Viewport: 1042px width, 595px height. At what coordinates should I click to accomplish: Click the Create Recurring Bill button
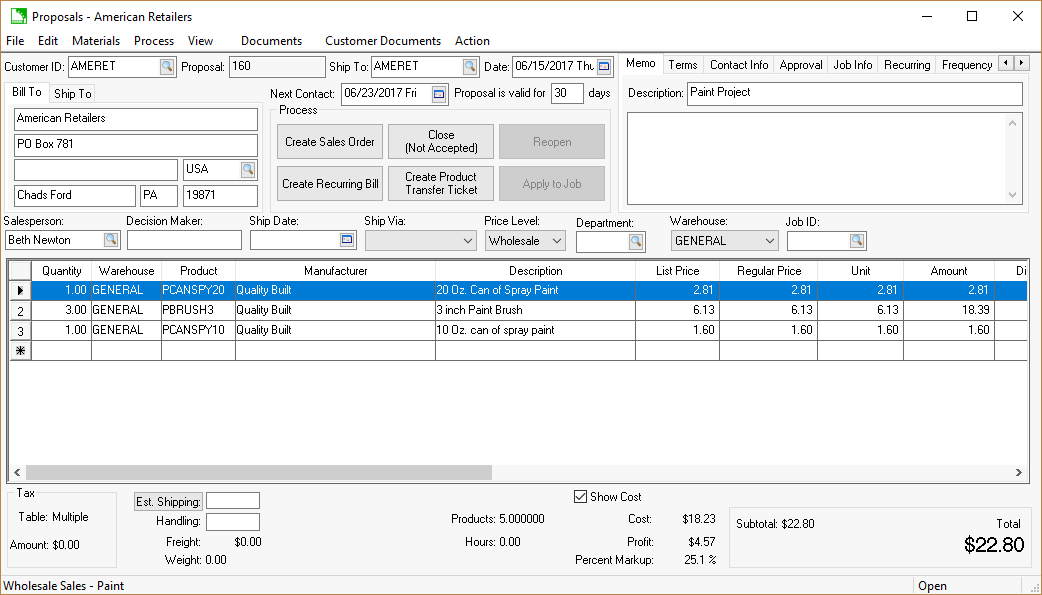[x=329, y=183]
